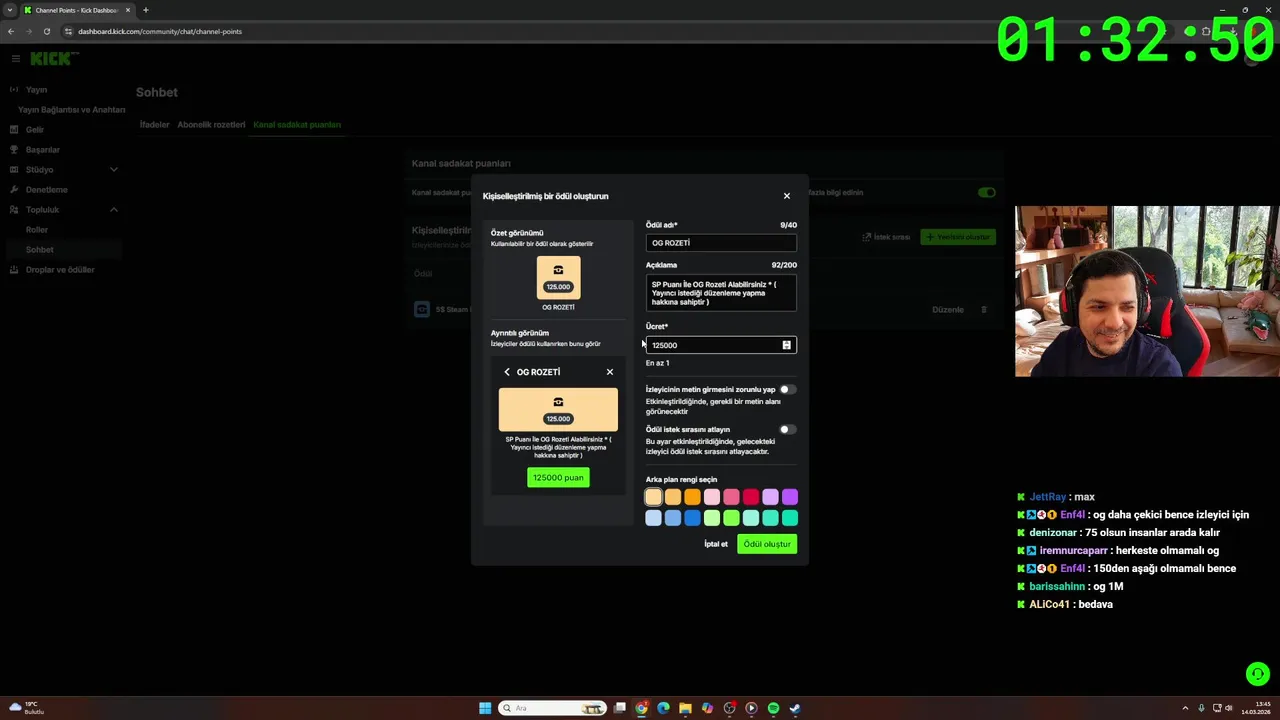This screenshot has height=720, width=1280.
Task: Enable required viewer text input toggle
Action: (x=788, y=390)
